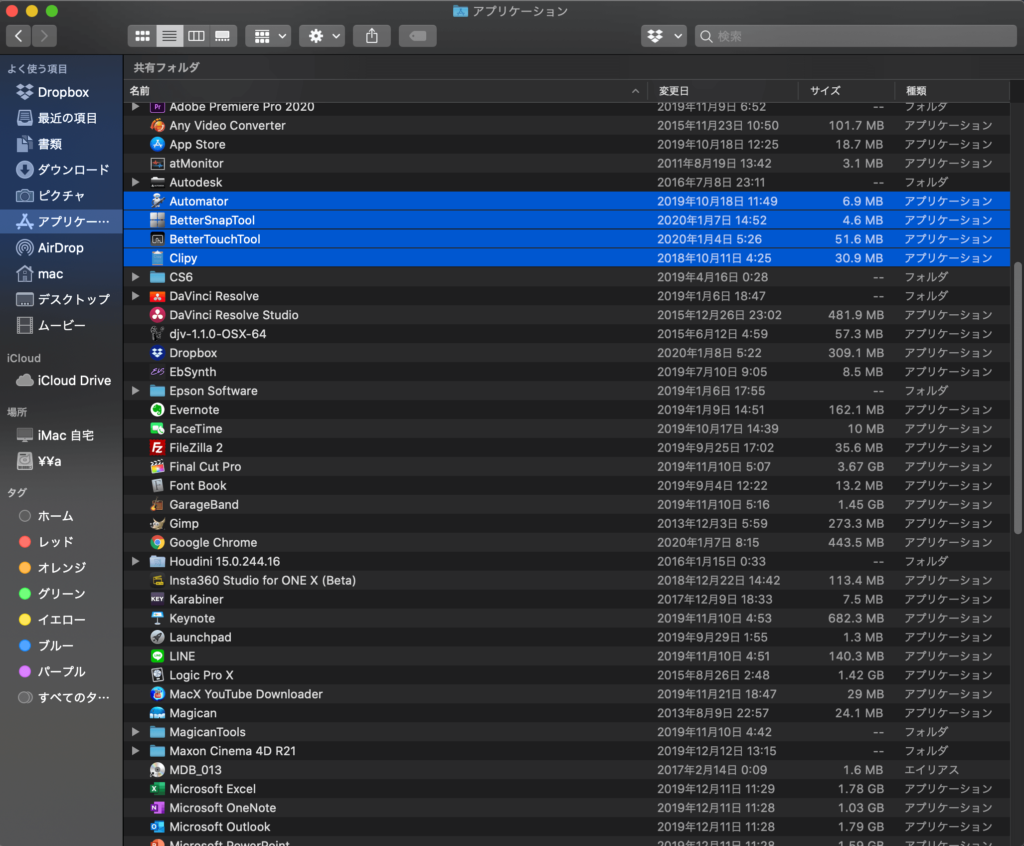Sort by the 名前 column header
Image resolution: width=1024 pixels, height=846 pixels.
click(385, 91)
